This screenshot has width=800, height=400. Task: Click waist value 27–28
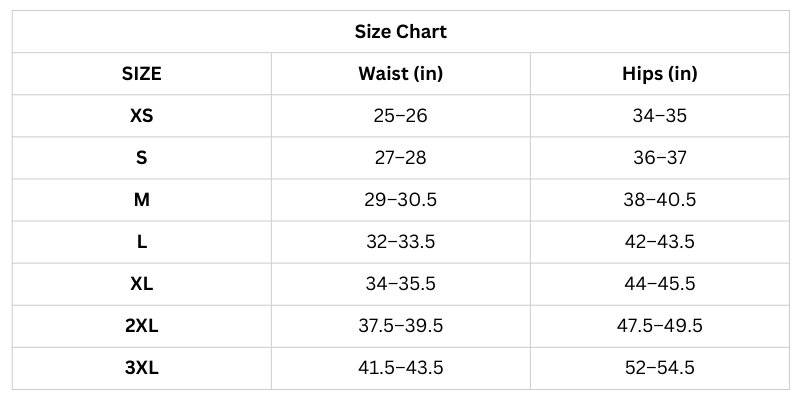[400, 158]
